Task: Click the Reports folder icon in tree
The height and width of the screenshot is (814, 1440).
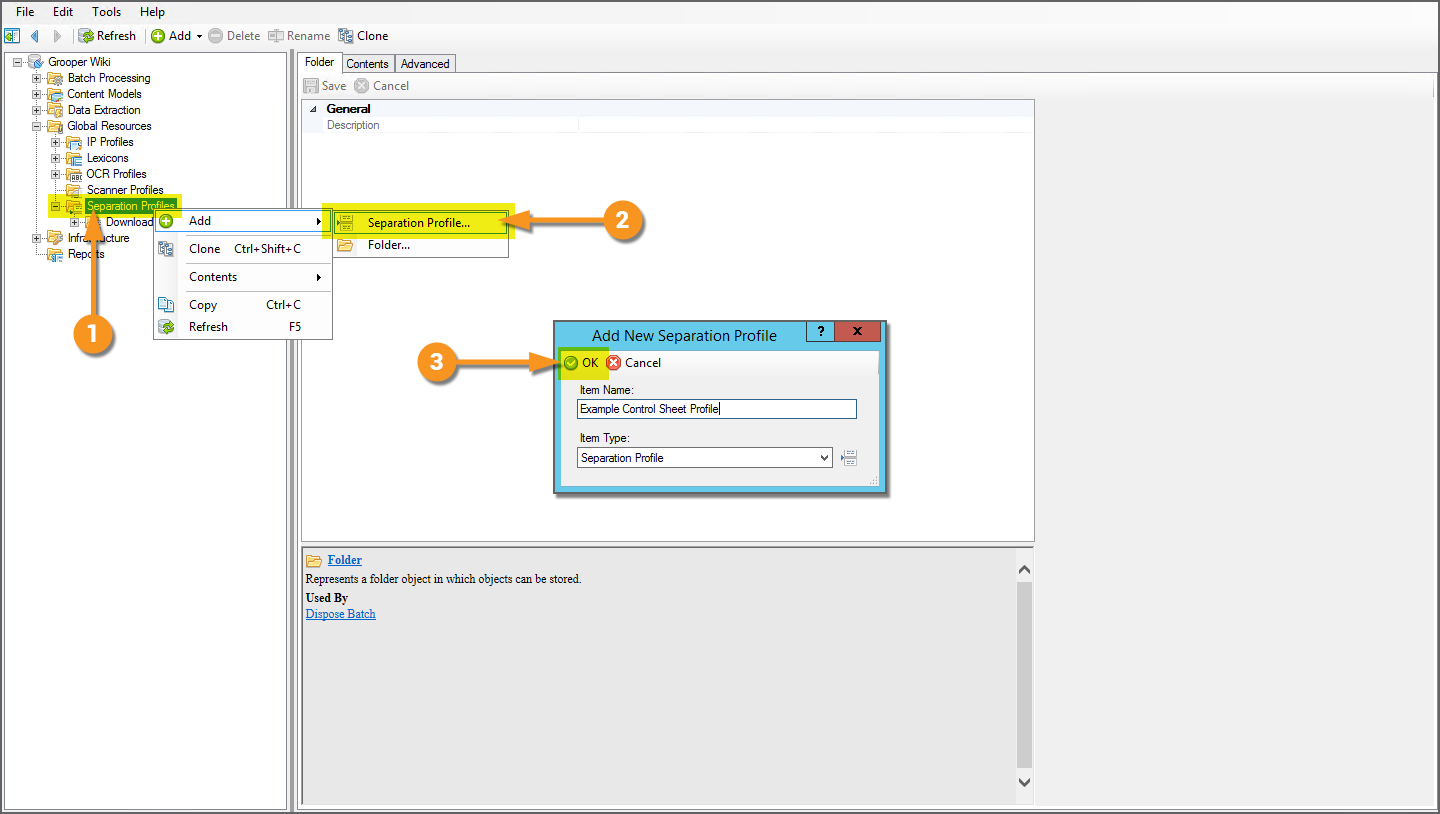Action: click(x=55, y=254)
